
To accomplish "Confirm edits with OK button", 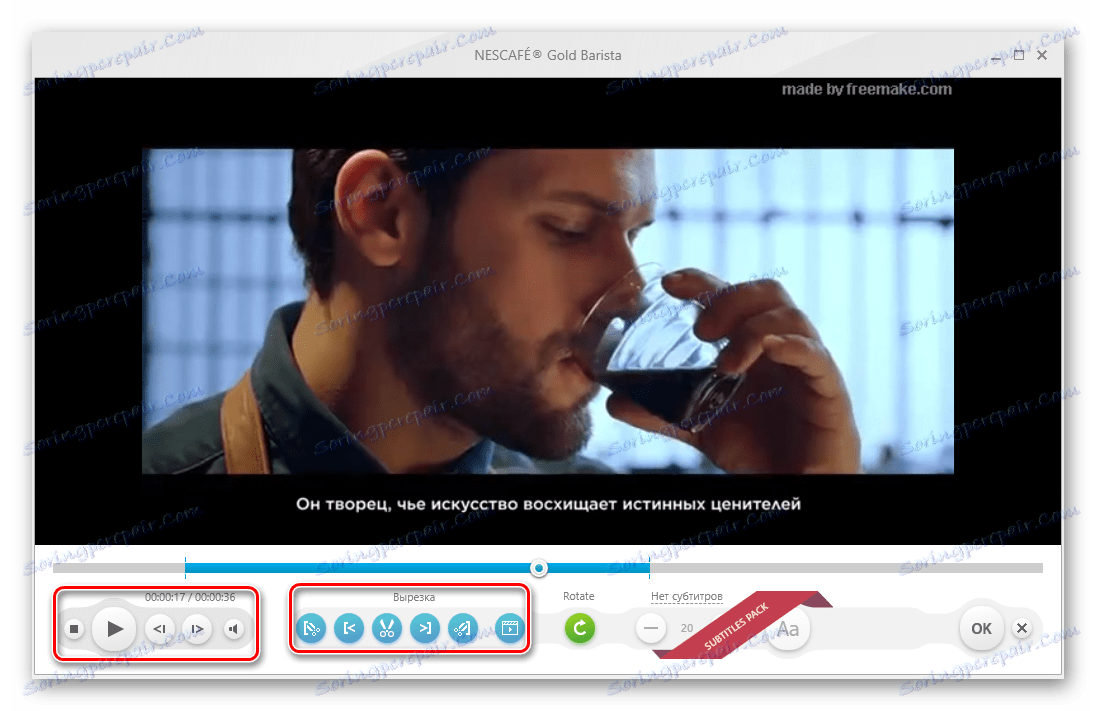I will point(981,629).
